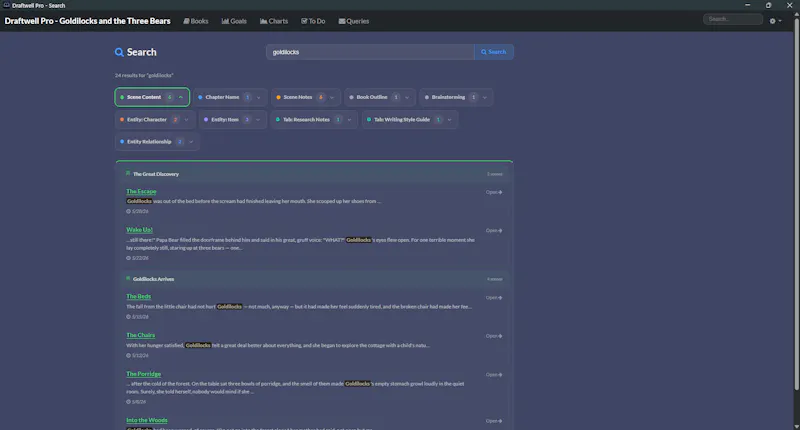Click the scrollbar down arrow
The image size is (800, 430).
click(x=796, y=426)
